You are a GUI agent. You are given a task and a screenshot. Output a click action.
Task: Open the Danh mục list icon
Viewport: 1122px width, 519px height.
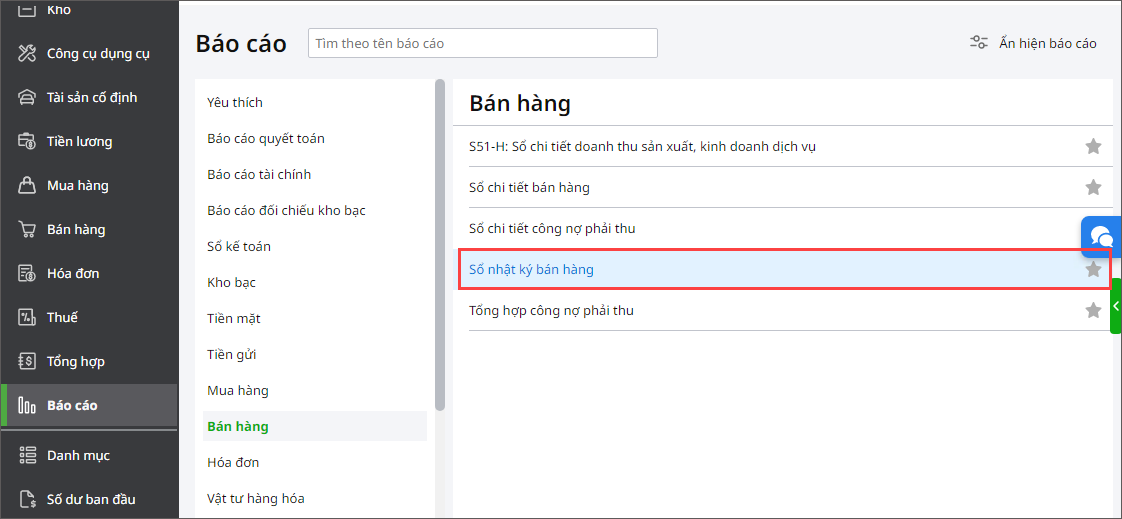pos(28,455)
